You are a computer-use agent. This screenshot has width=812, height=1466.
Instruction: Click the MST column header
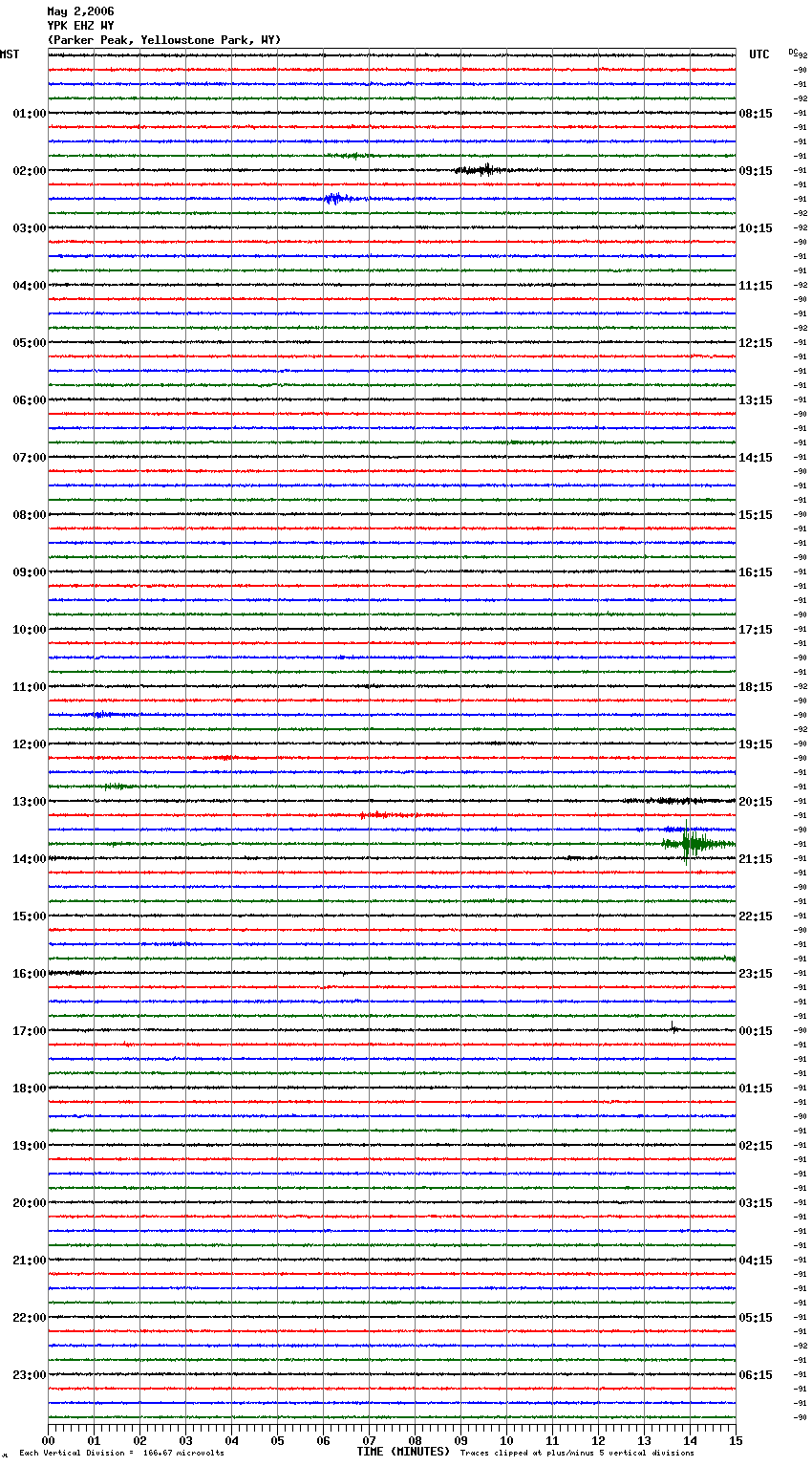pos(10,54)
